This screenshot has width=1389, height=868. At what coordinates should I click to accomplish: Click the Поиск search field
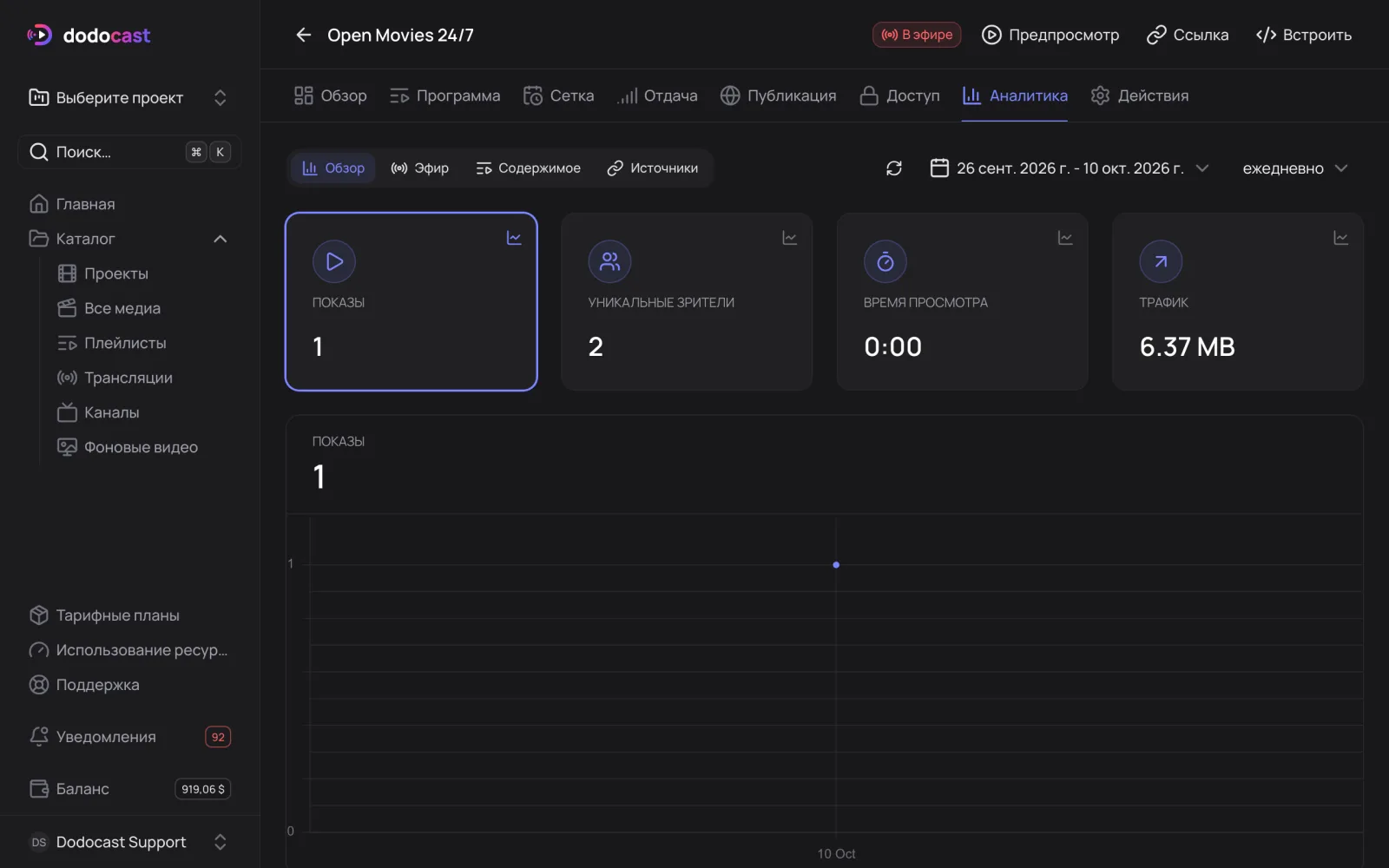pos(129,152)
